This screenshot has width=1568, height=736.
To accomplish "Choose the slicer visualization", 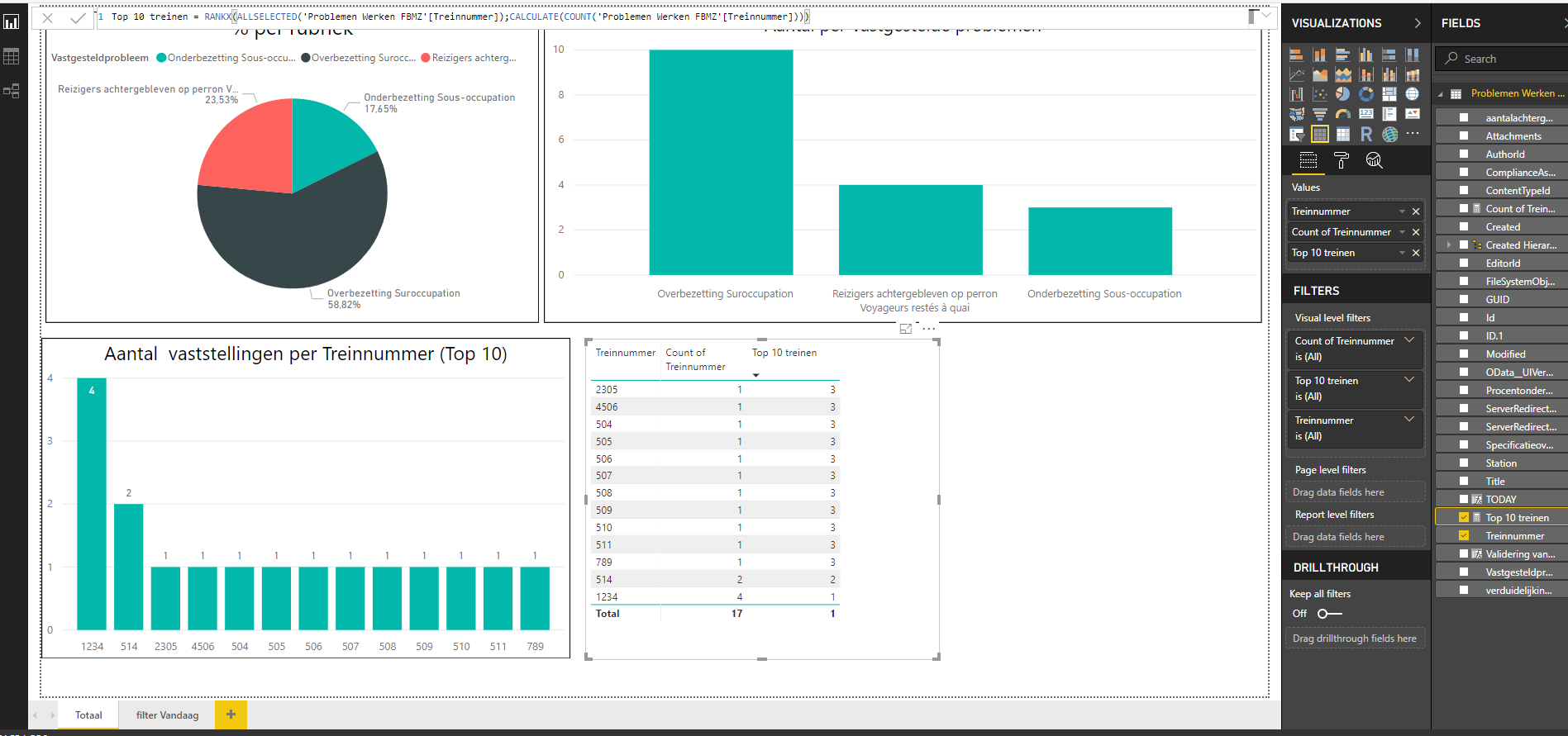I will [x=1296, y=135].
